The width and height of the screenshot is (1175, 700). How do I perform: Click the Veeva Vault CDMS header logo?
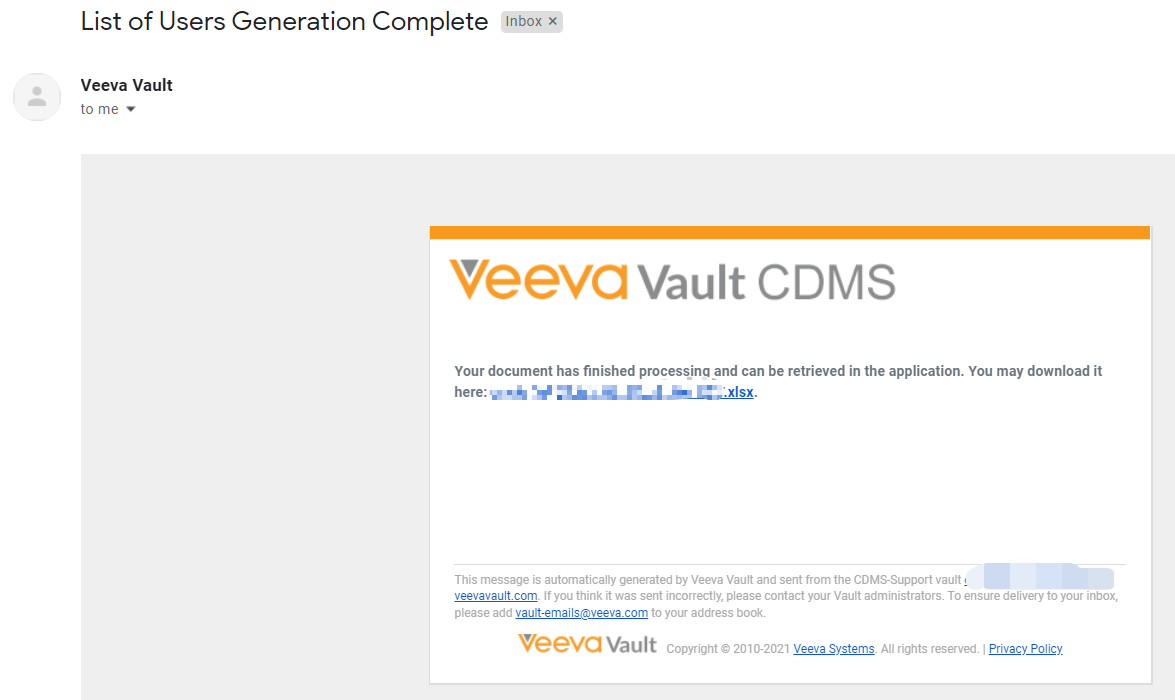point(672,281)
